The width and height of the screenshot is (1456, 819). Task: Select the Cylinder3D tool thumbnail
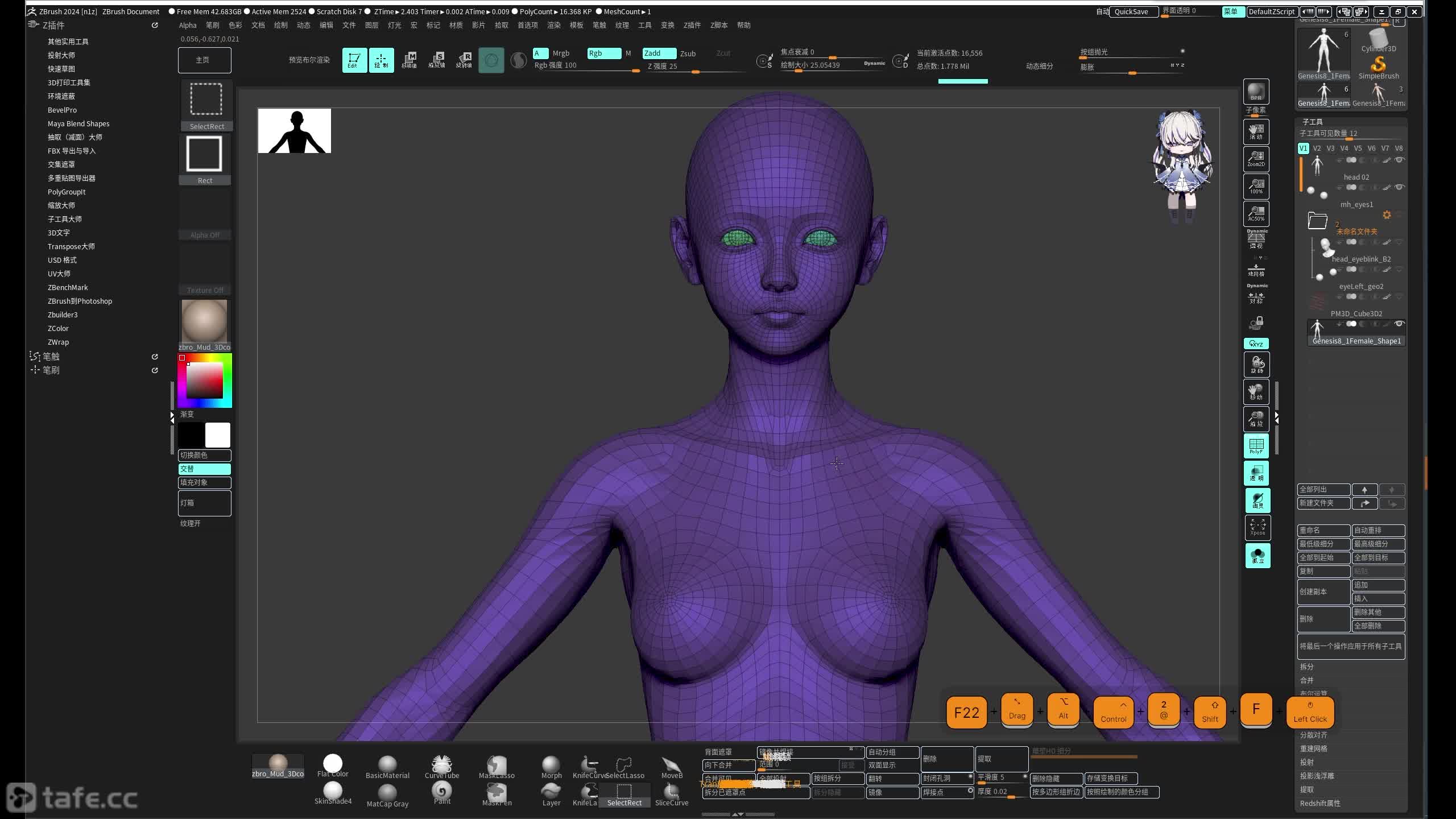1379,40
